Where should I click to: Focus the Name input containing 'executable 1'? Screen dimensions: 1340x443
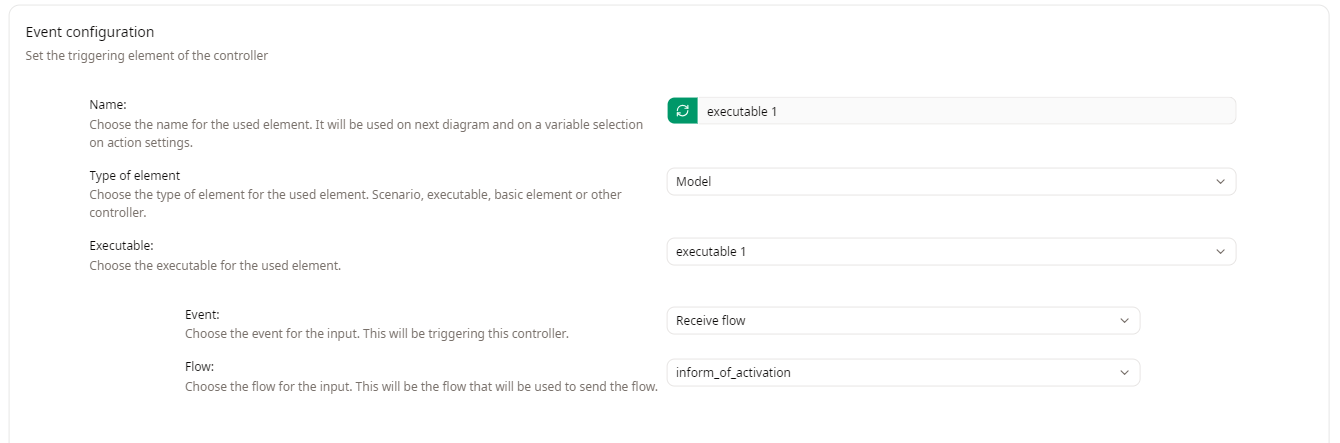(x=965, y=111)
